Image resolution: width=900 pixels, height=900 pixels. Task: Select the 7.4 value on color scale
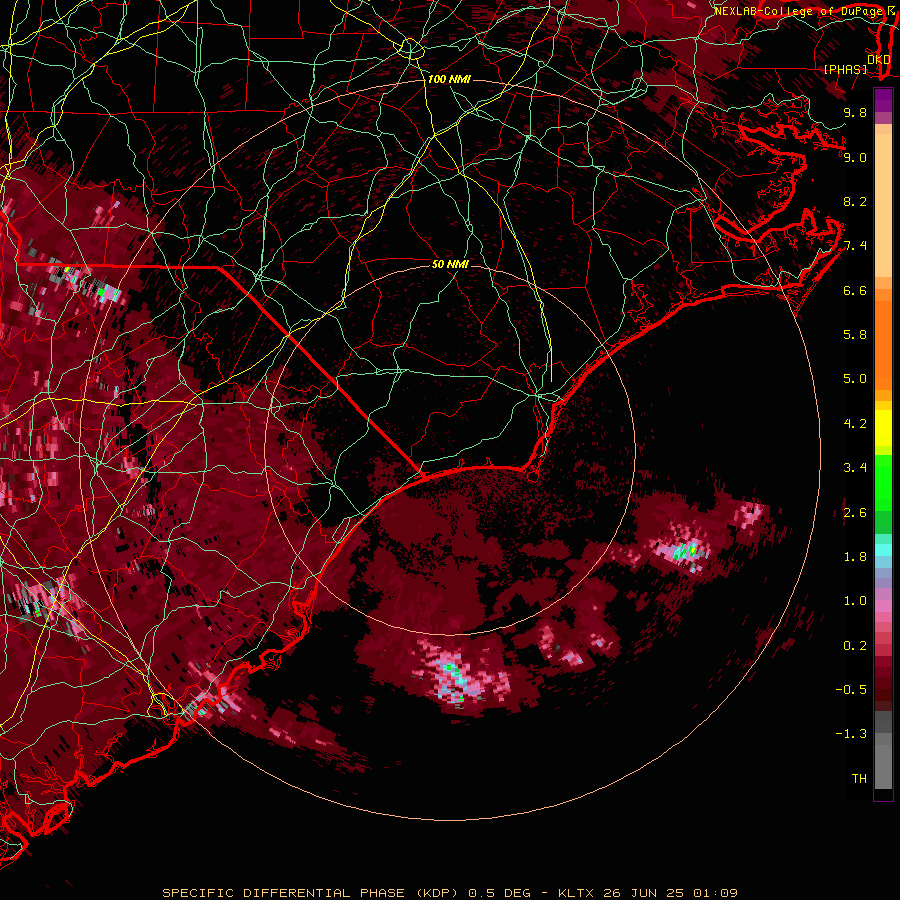click(855, 246)
